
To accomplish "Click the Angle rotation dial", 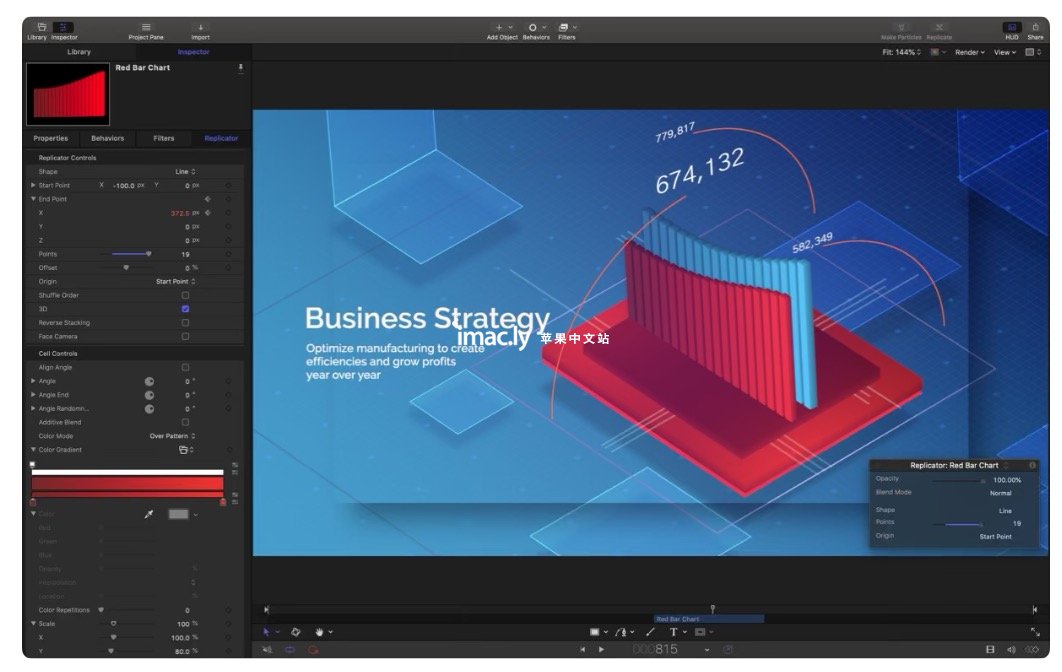I will (x=150, y=381).
